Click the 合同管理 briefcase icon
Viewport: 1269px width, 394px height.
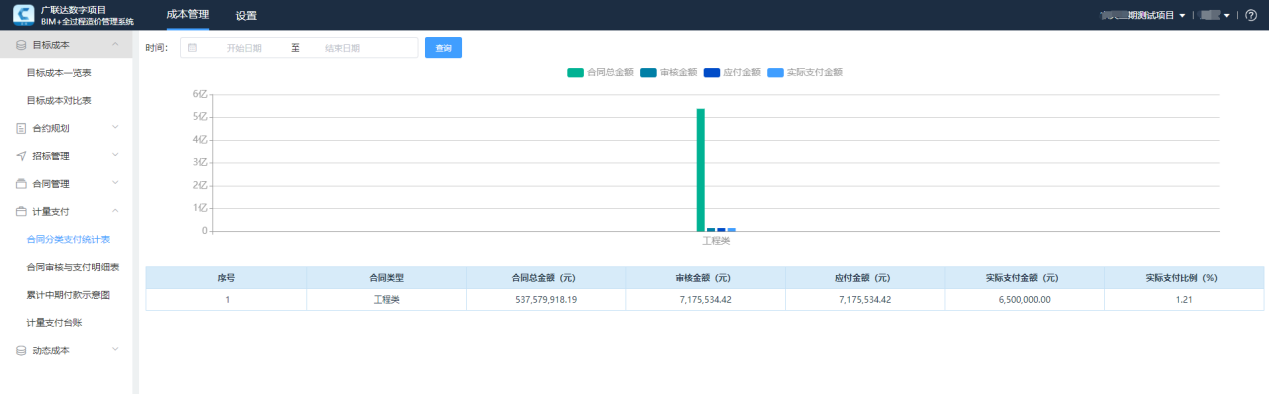pos(21,184)
